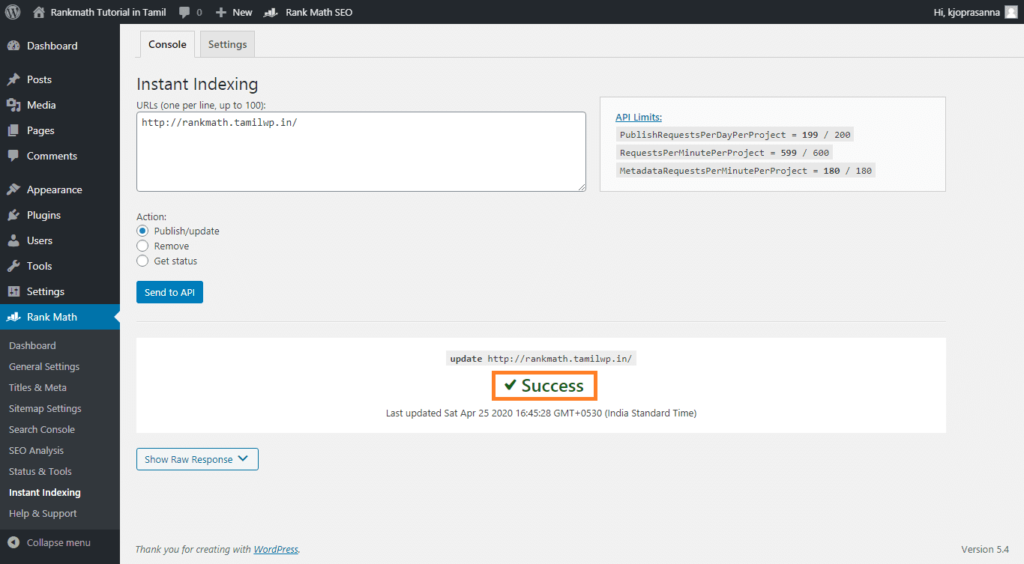Open the API Limits link

coord(639,117)
